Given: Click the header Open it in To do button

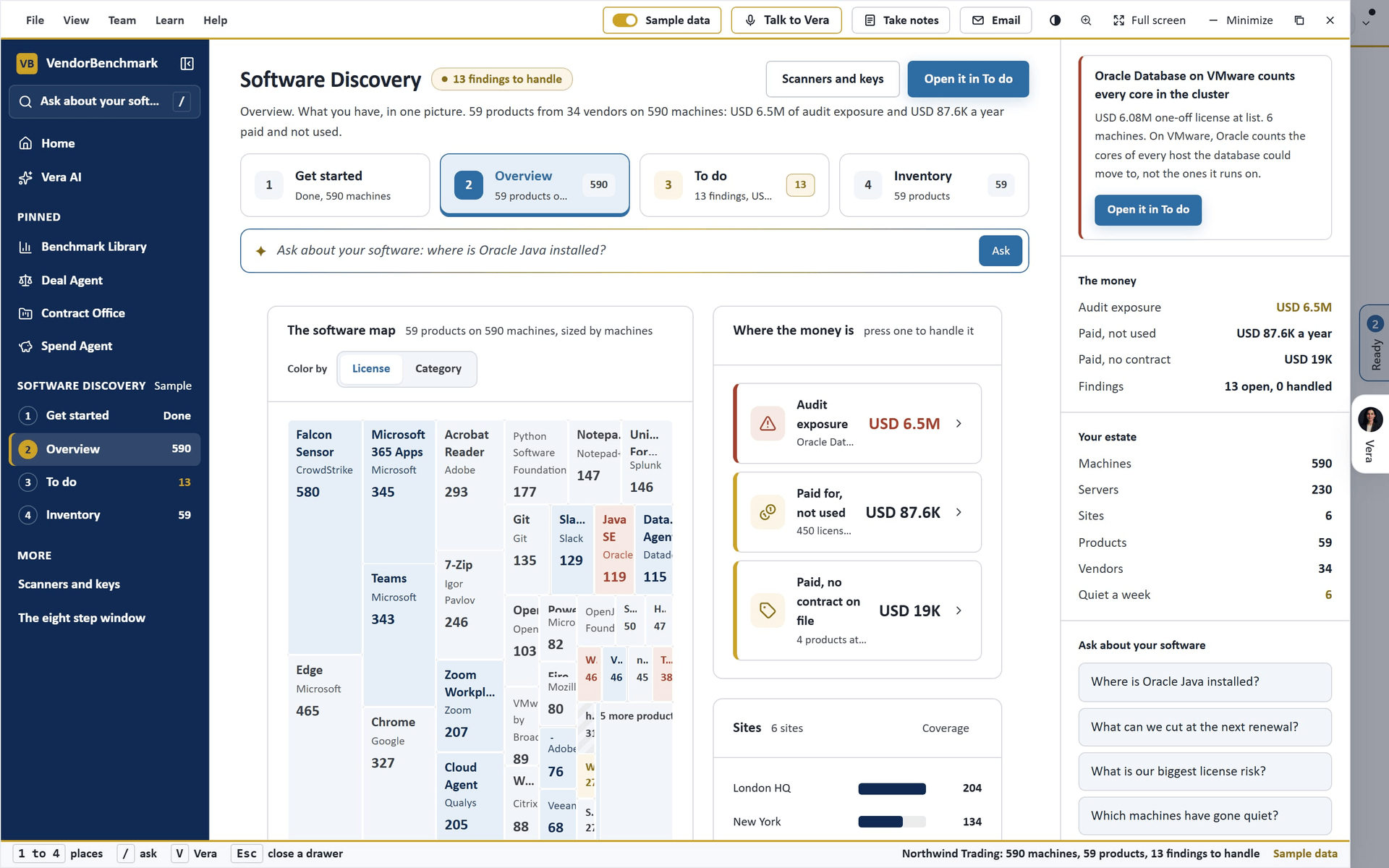Looking at the screenshot, I should (x=968, y=79).
